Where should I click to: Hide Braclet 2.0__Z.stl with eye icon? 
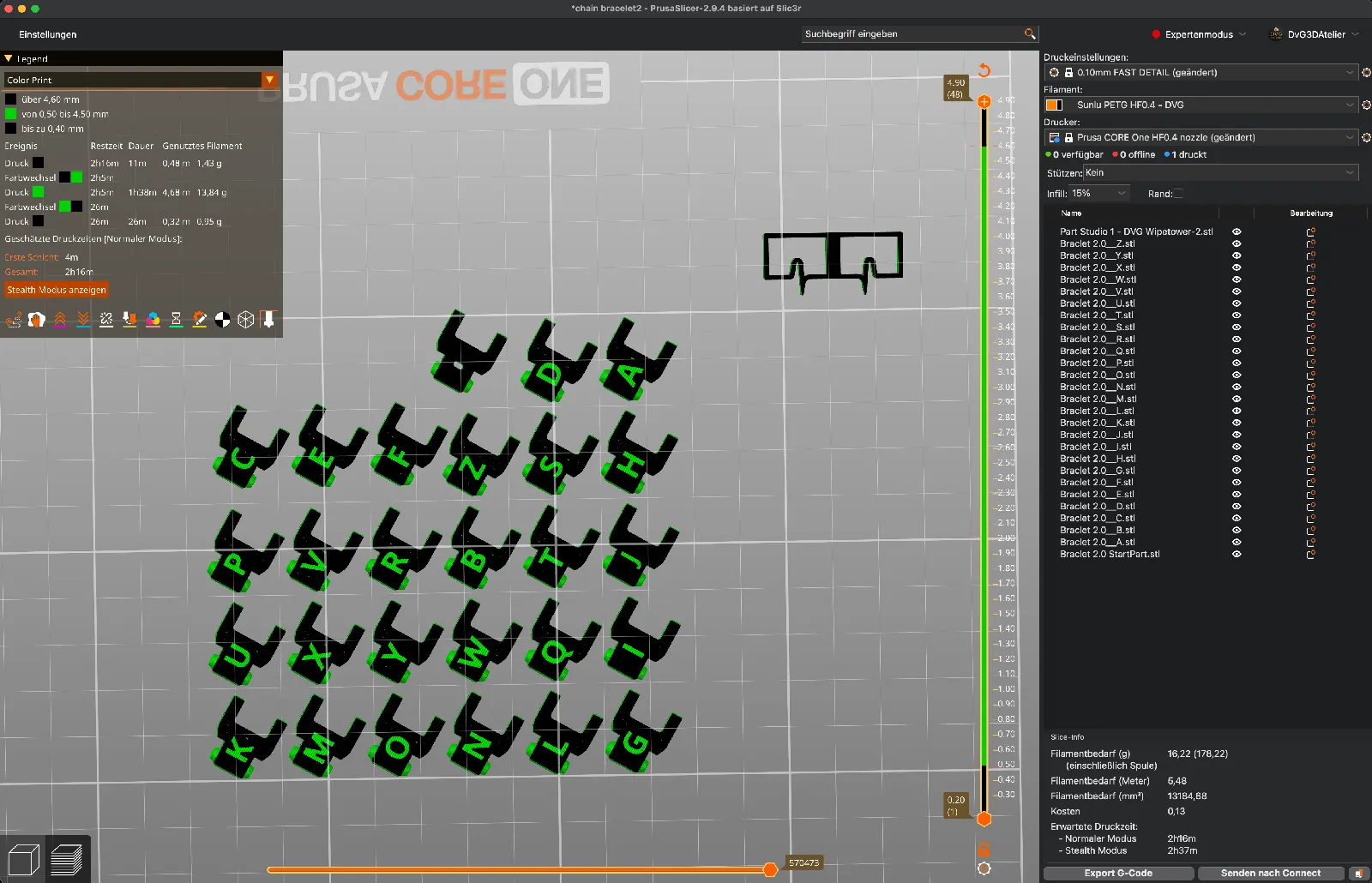[1237, 243]
